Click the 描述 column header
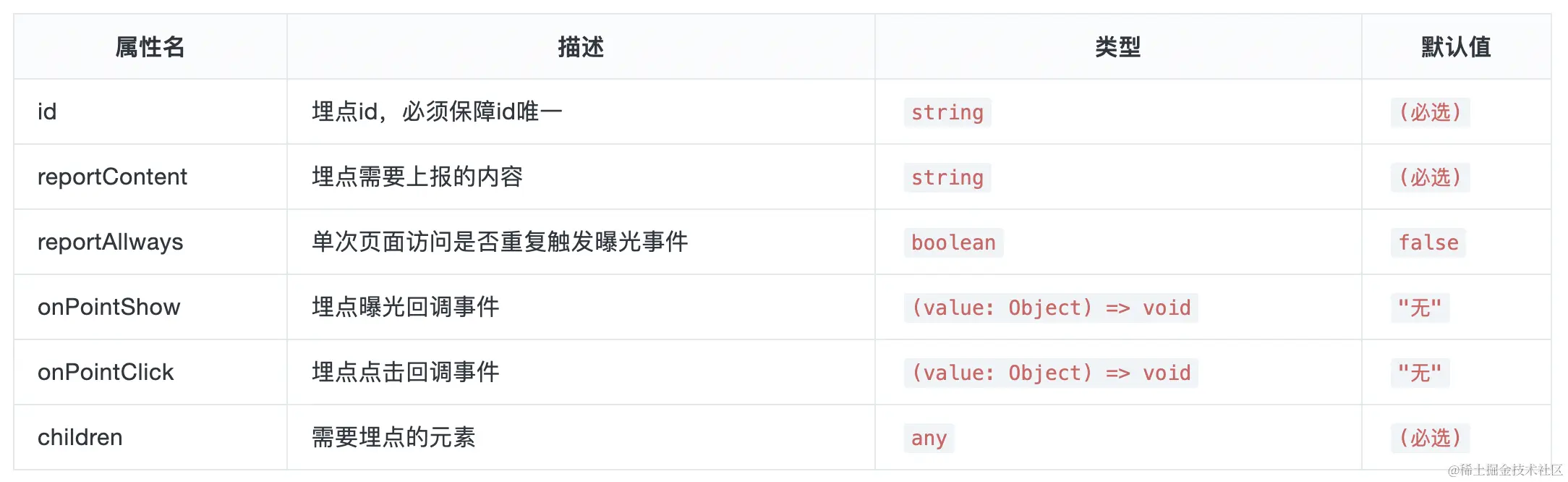 point(581,47)
